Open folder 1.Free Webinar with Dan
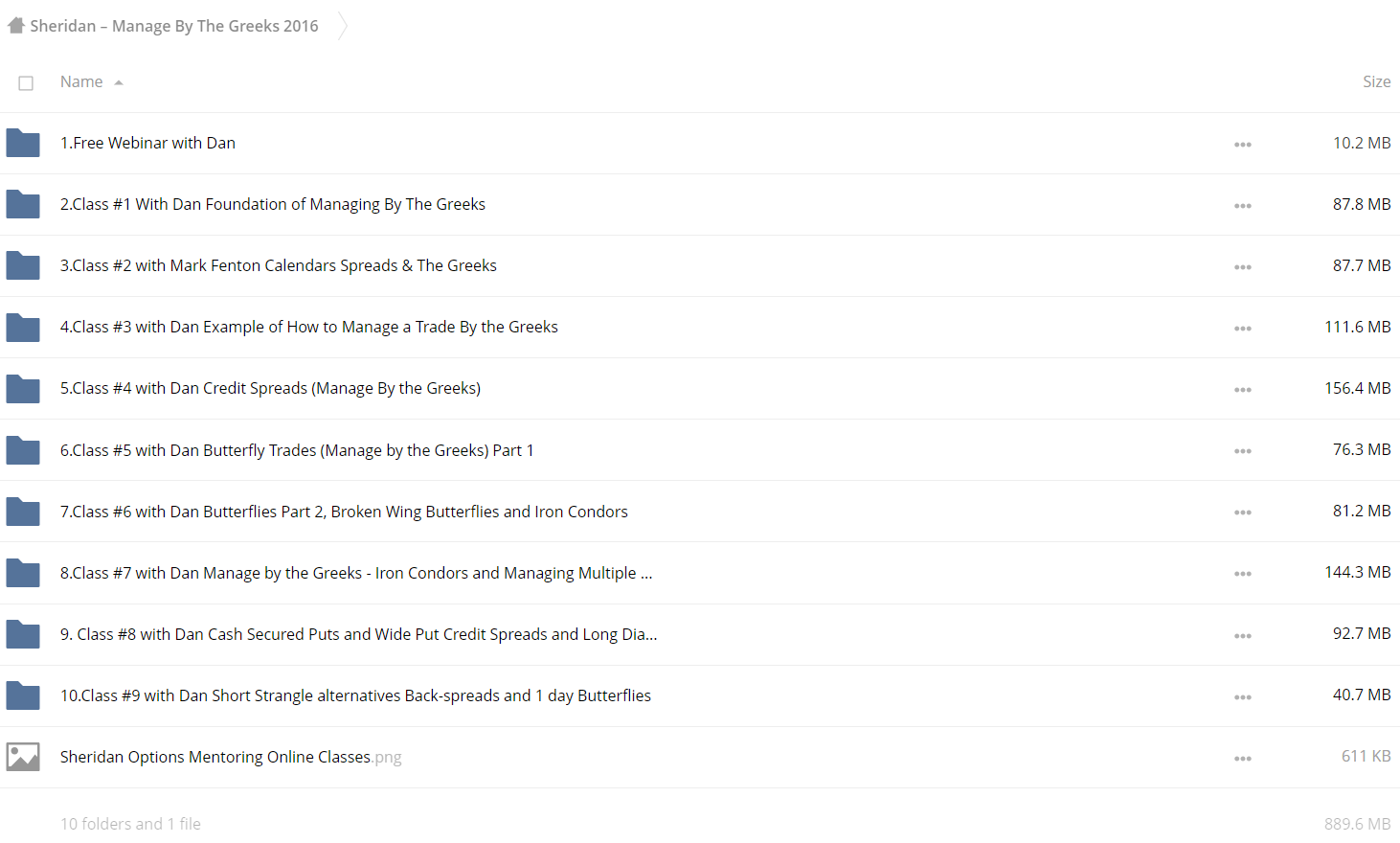The height and width of the screenshot is (843, 1400). [x=147, y=143]
